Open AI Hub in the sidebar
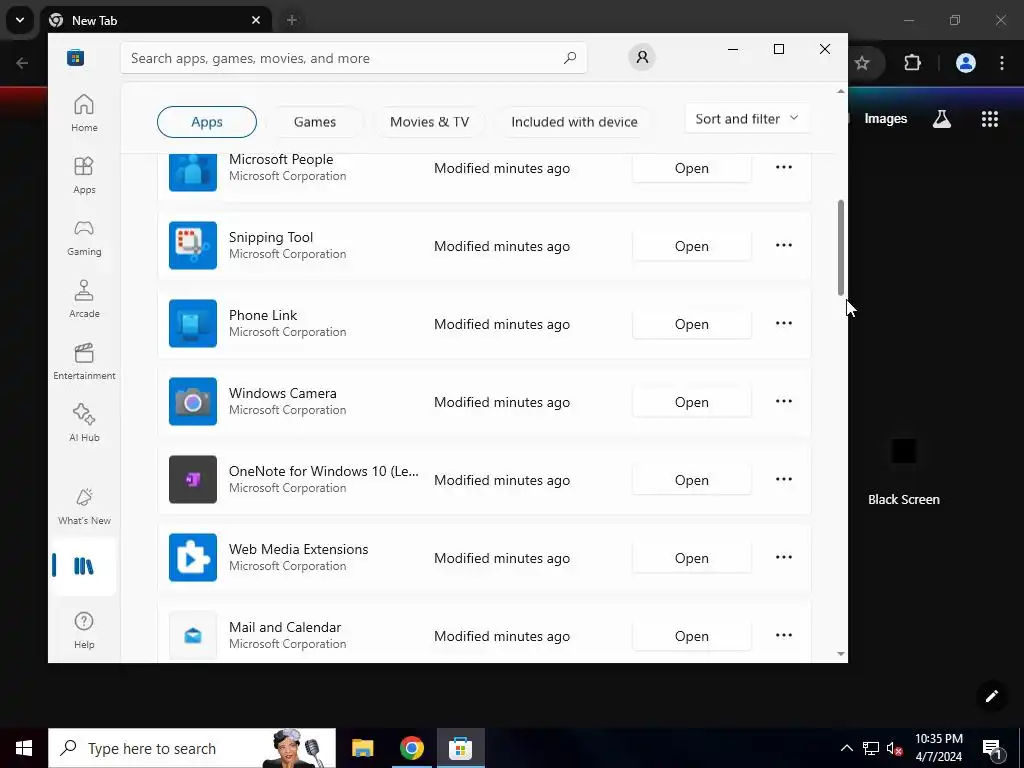The image size is (1024, 768). tap(84, 423)
